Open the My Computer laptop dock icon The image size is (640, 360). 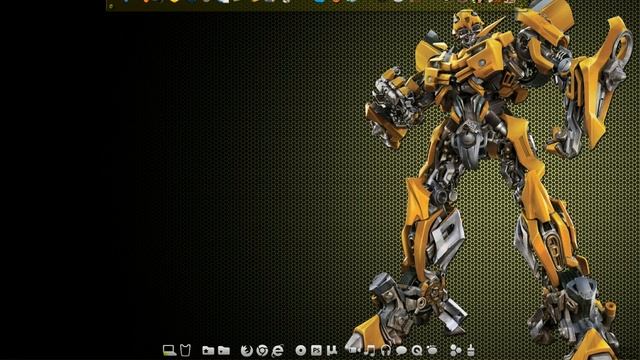169,350
